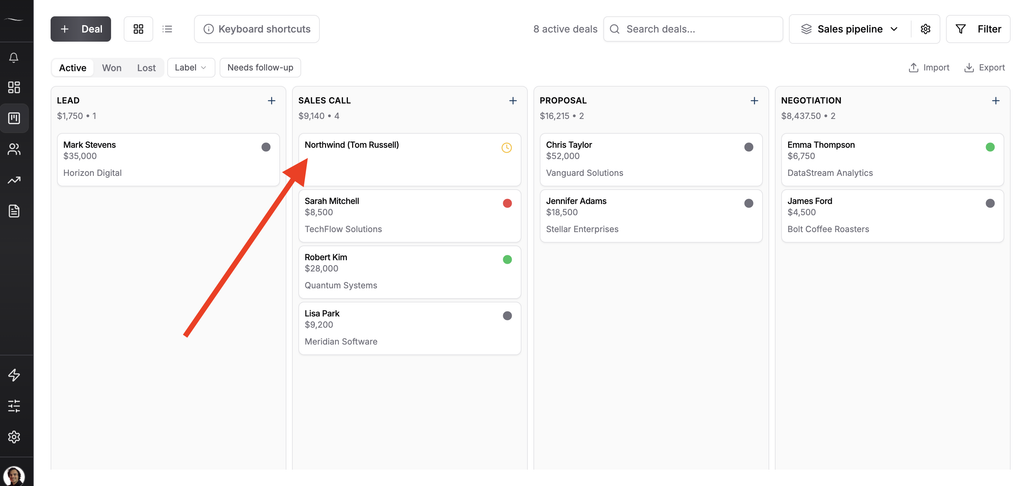Viewport: 1024px width, 486px height.
Task: Add a deal to the Proposal column
Action: [754, 101]
